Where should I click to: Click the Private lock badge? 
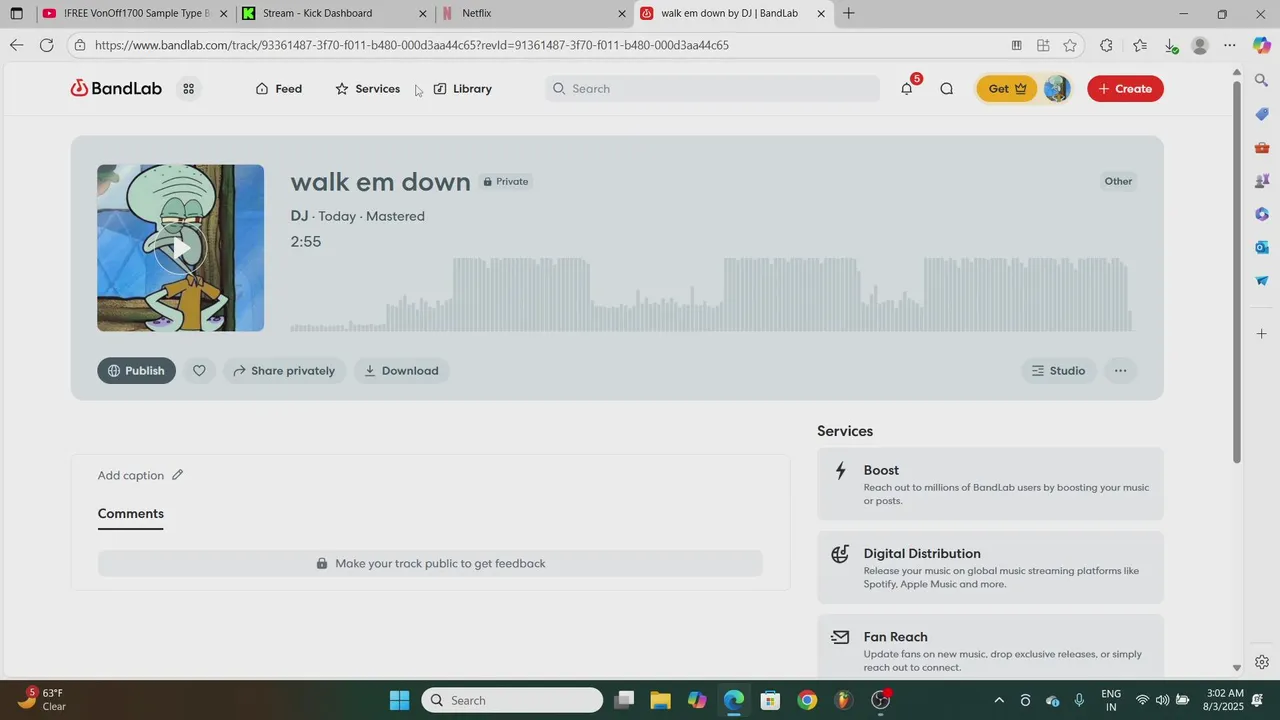pyautogui.click(x=506, y=181)
